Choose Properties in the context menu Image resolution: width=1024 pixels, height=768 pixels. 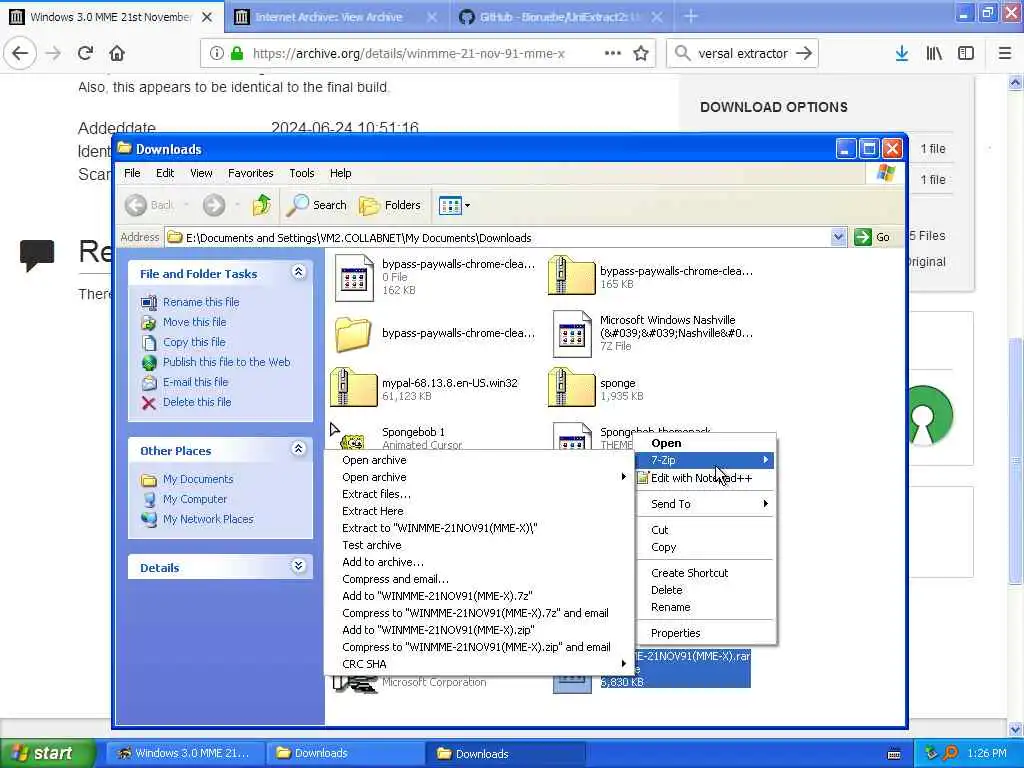tap(706, 633)
